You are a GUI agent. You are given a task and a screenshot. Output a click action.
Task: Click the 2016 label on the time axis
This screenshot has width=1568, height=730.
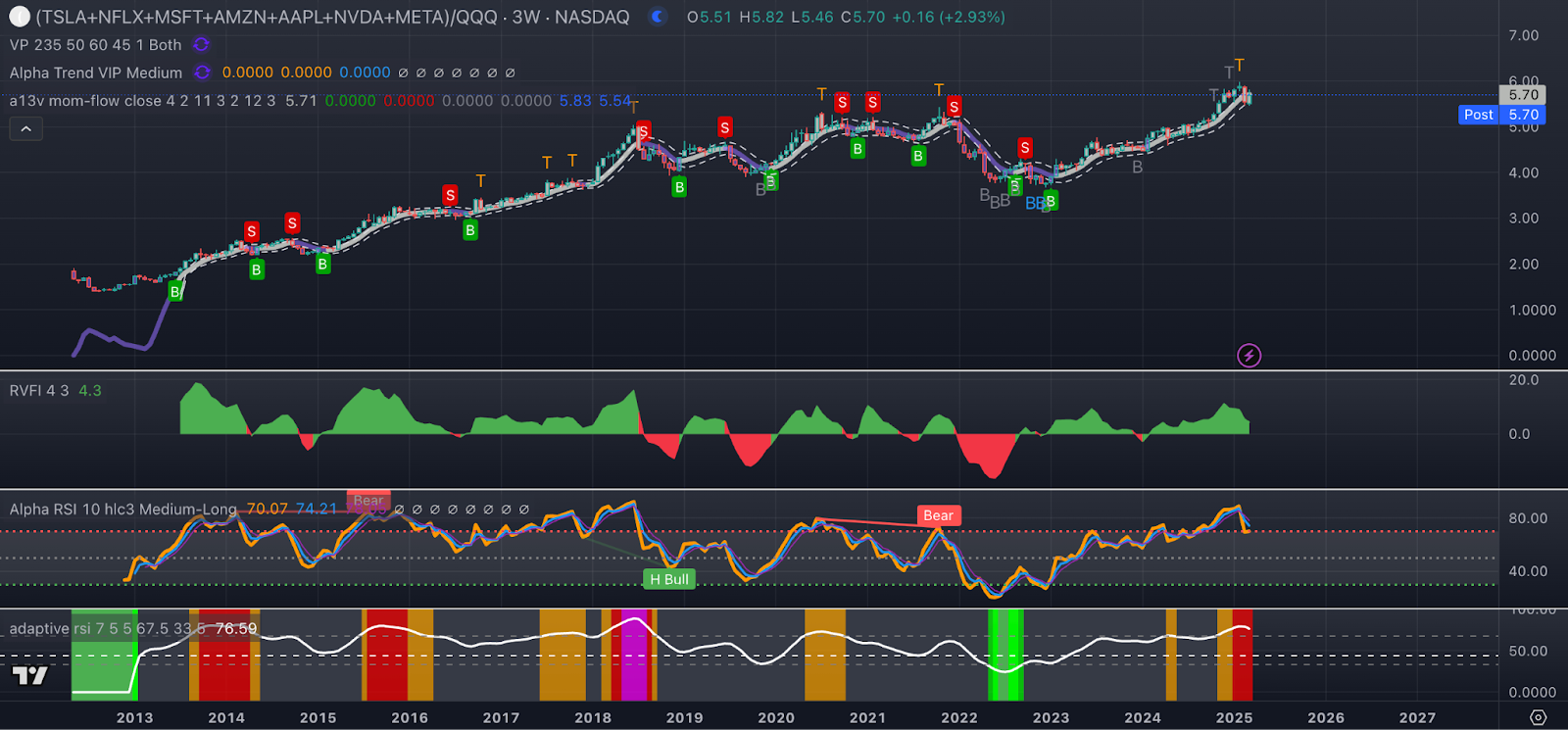410,717
